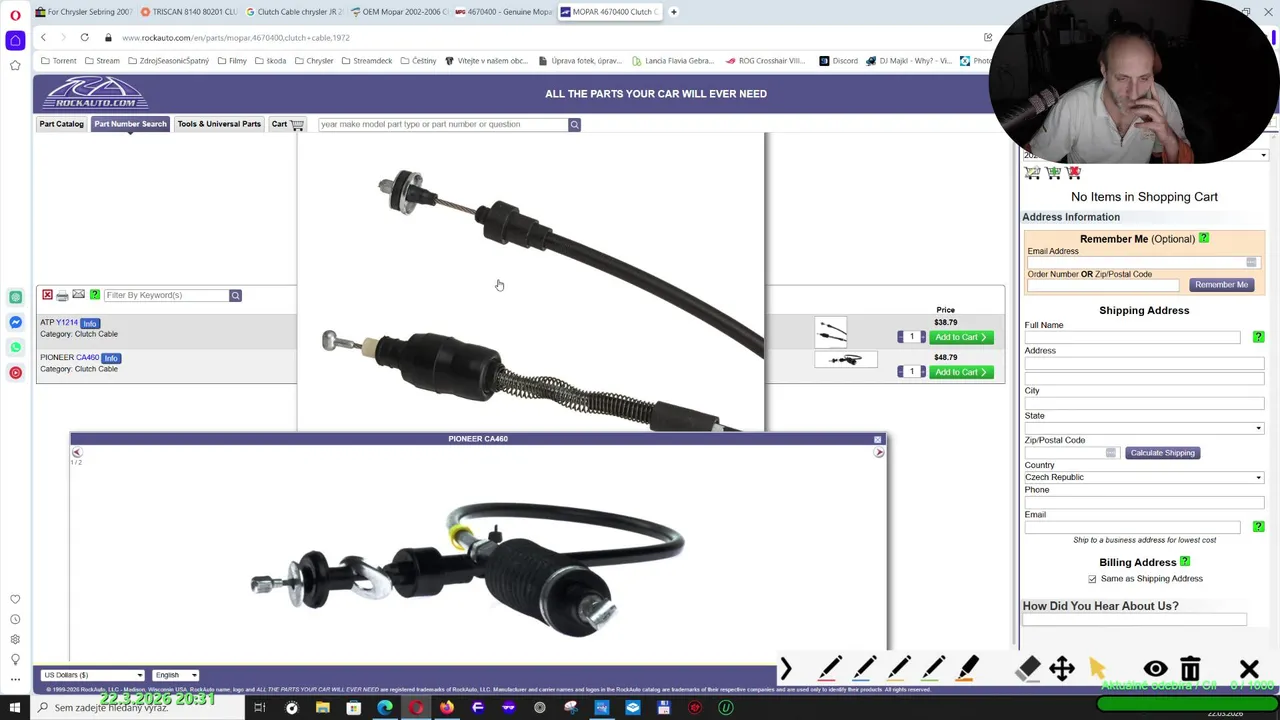Open Info for PIONEER CA460

[x=111, y=358]
